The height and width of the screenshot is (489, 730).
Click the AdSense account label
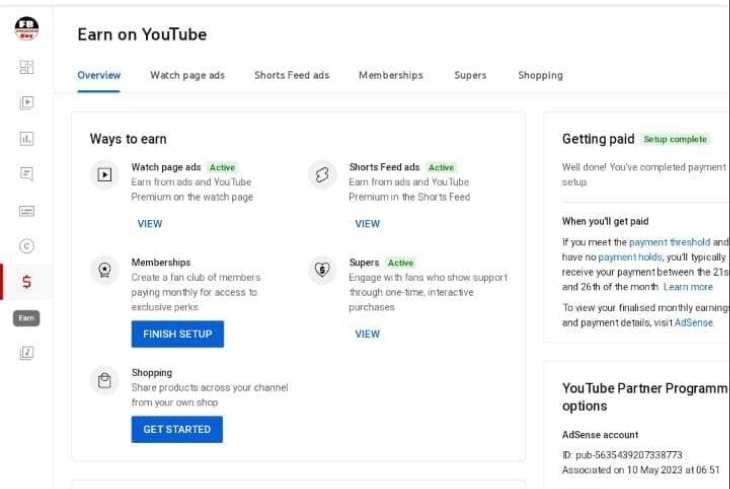(600, 435)
